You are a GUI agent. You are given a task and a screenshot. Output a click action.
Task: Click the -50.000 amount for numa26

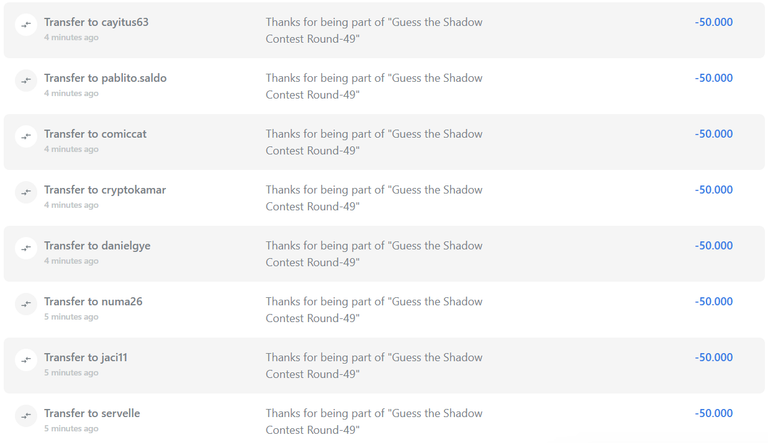[714, 301]
